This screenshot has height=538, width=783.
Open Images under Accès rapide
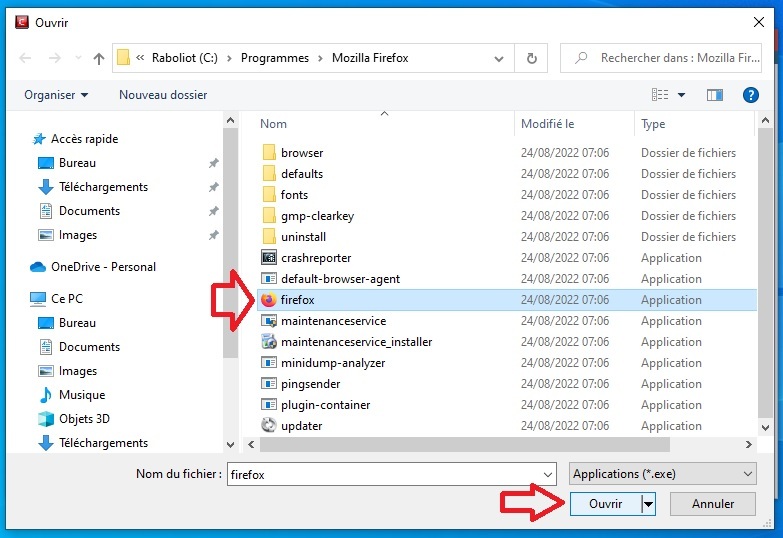(78, 235)
